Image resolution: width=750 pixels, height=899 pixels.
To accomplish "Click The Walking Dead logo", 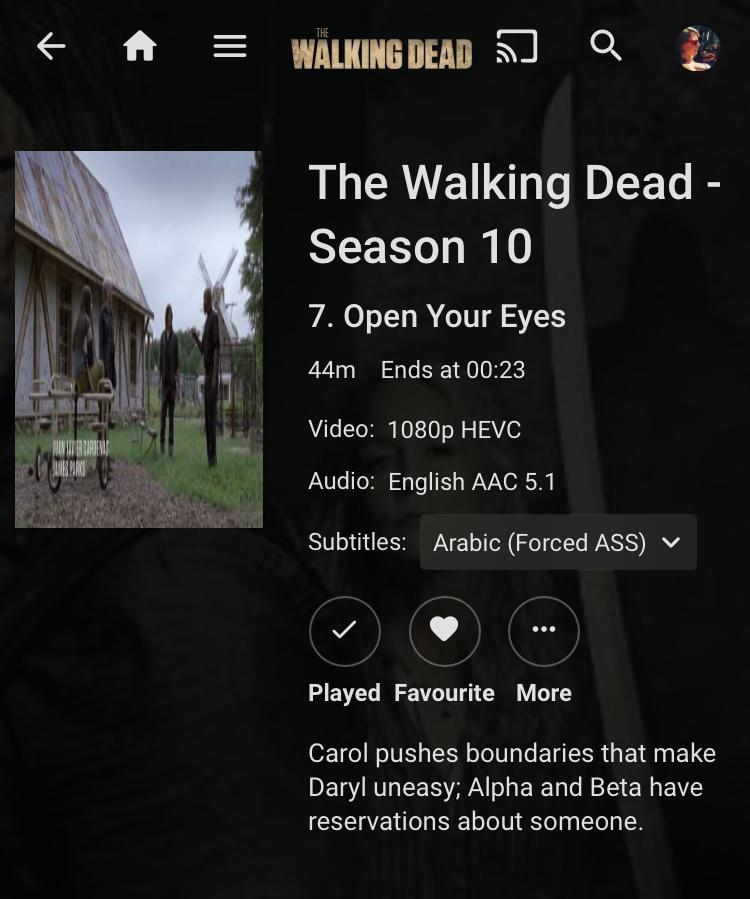I will pyautogui.click(x=381, y=49).
